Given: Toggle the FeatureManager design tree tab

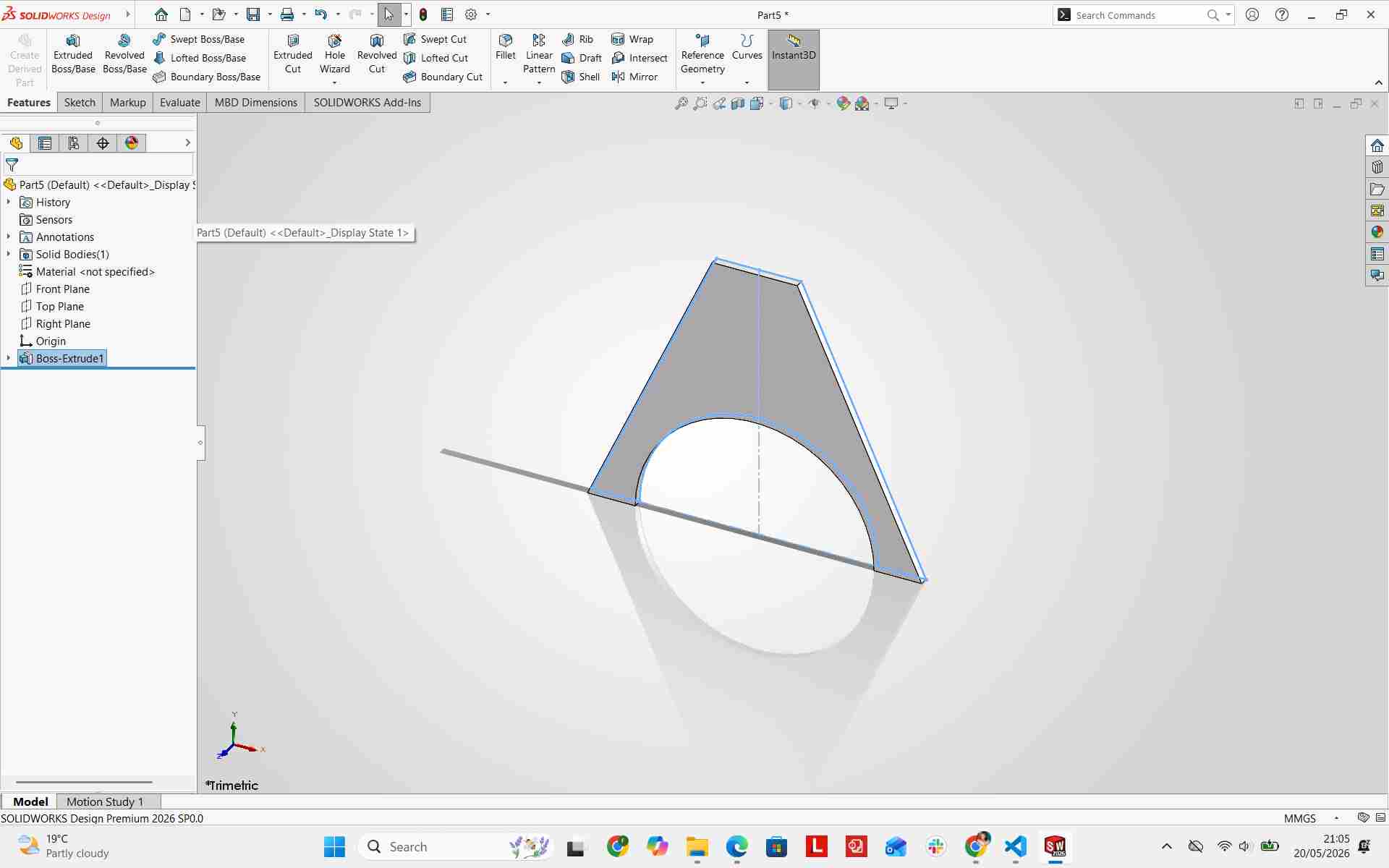Looking at the screenshot, I should [16, 143].
